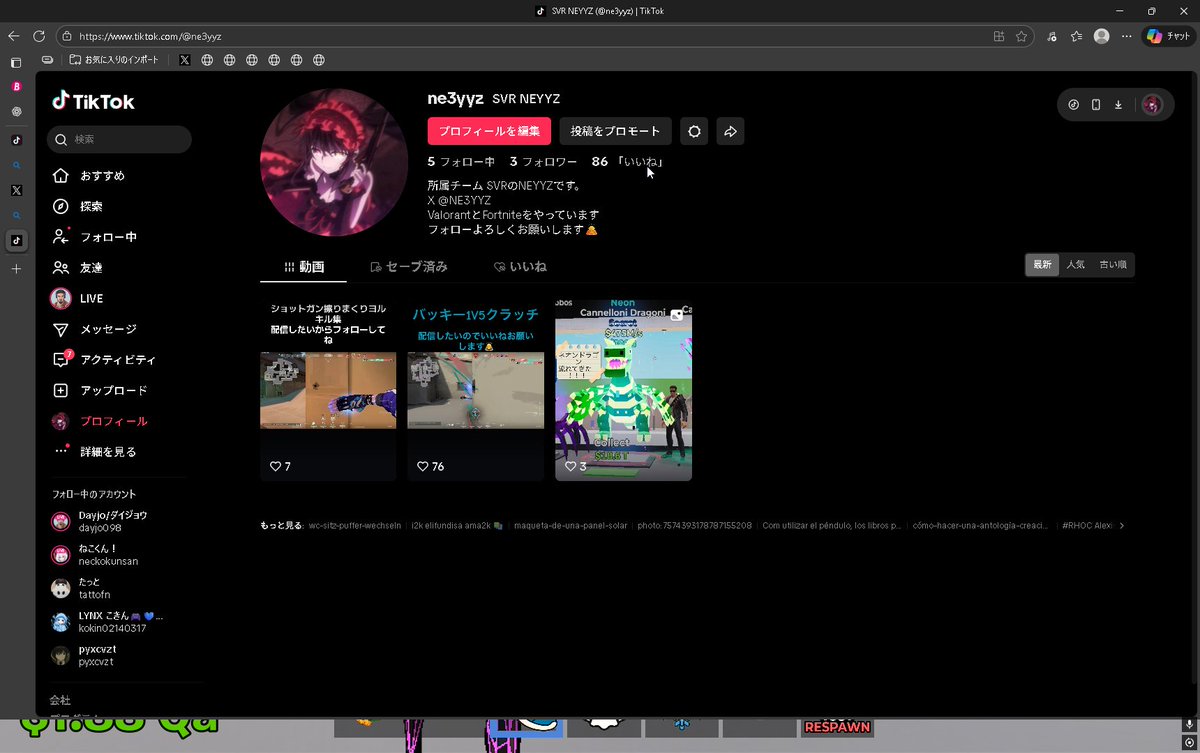1200x753 pixels.
Task: Open X bookmark in favorites bar
Action: (x=184, y=60)
